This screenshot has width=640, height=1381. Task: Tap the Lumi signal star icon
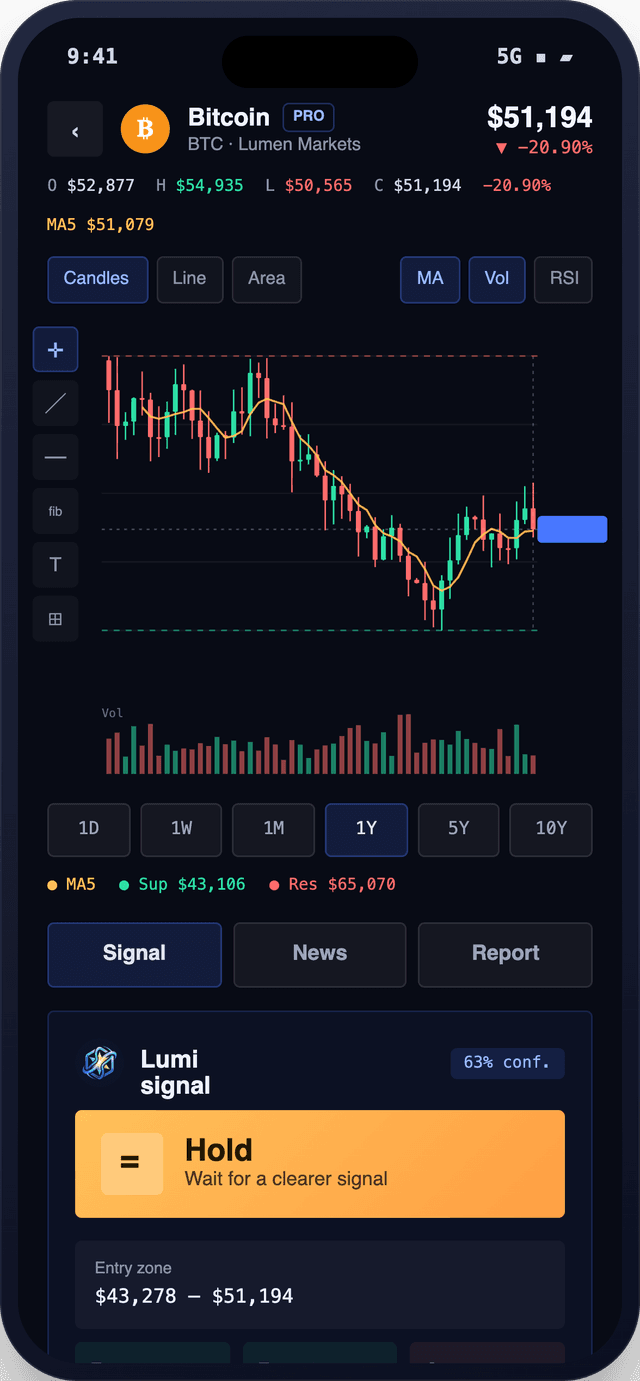[99, 1064]
